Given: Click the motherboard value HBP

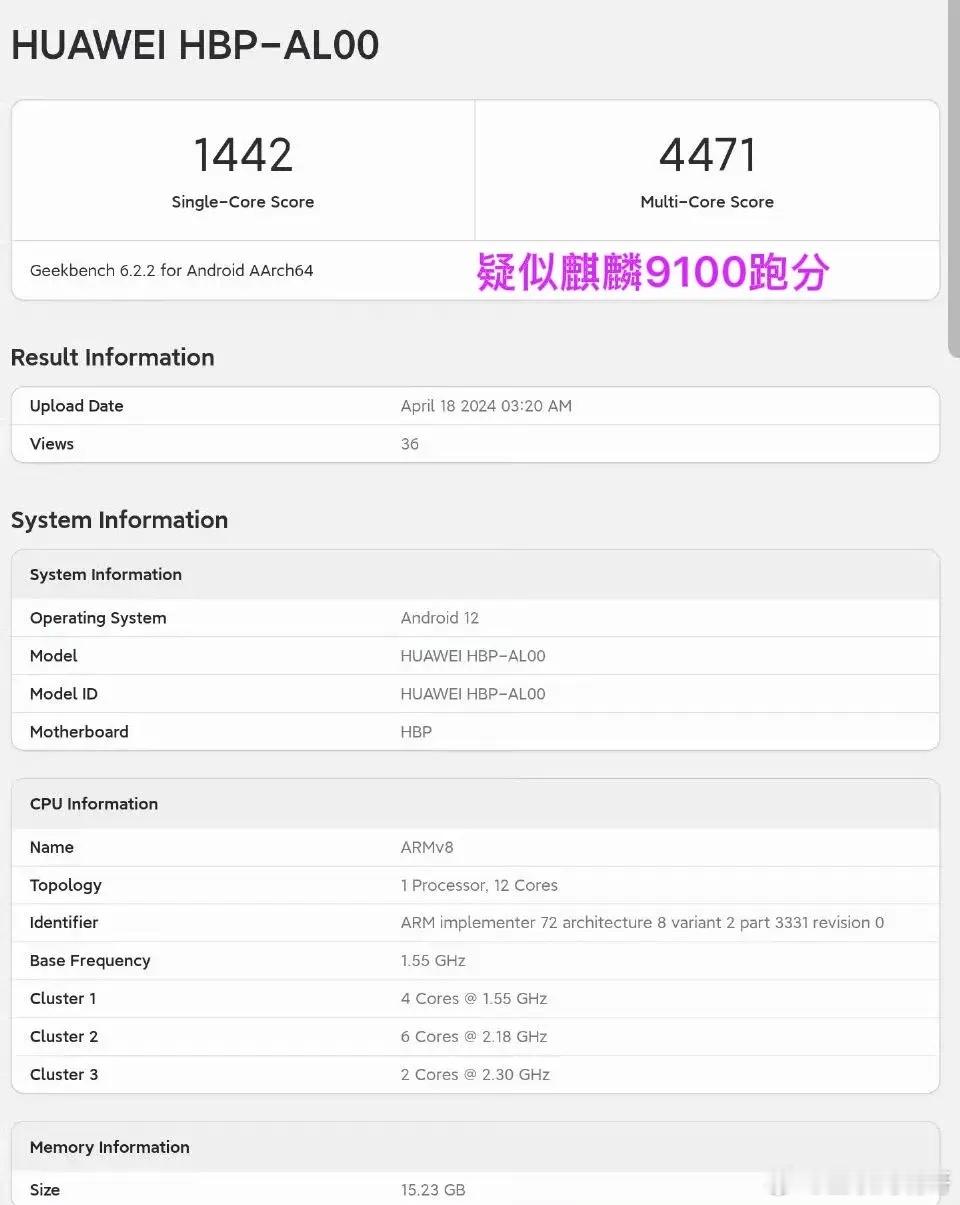Looking at the screenshot, I should click(416, 732).
